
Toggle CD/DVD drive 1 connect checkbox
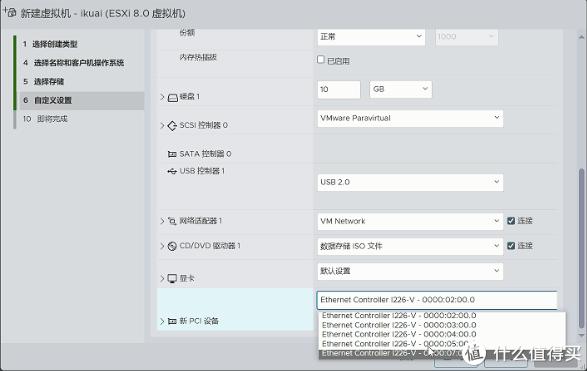click(511, 246)
